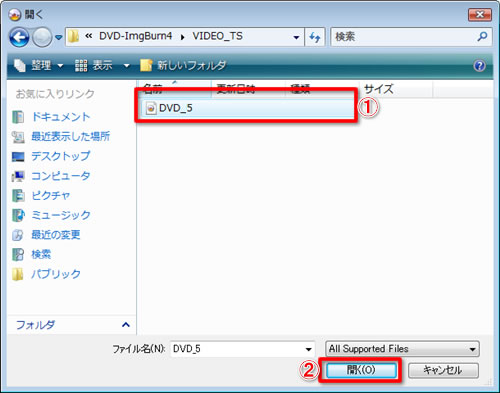This screenshot has width=500, height=393.
Task: Expand the フォルダ pane chevron
Action: pos(126,324)
